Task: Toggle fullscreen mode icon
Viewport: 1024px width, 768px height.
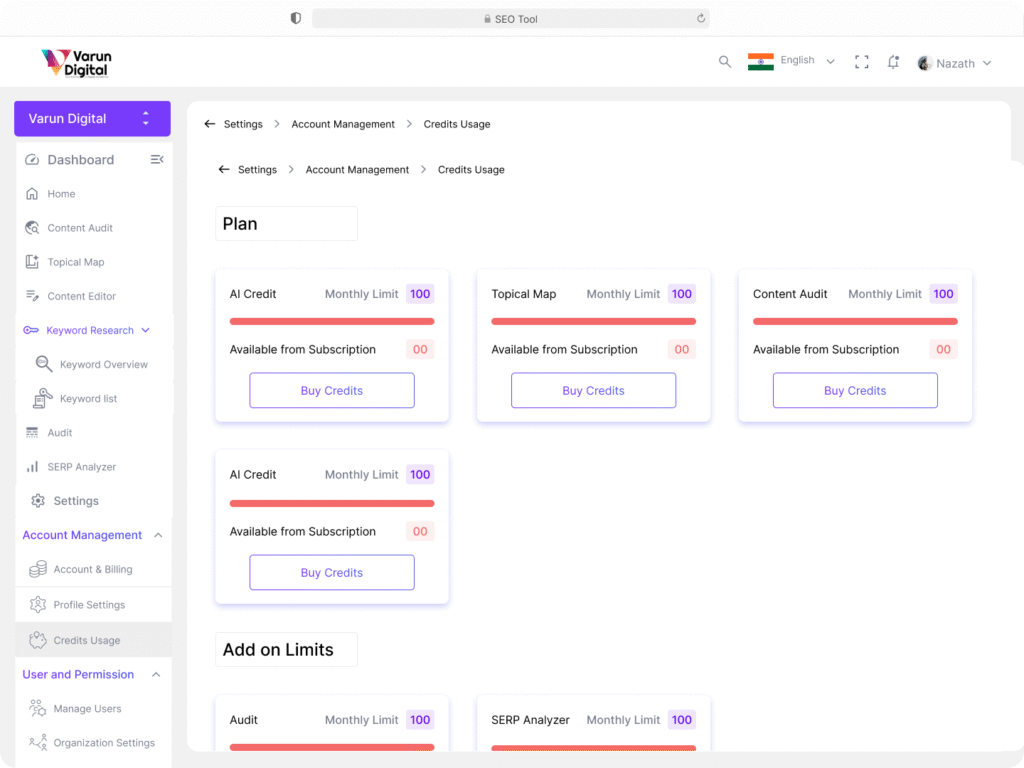Action: [x=861, y=62]
